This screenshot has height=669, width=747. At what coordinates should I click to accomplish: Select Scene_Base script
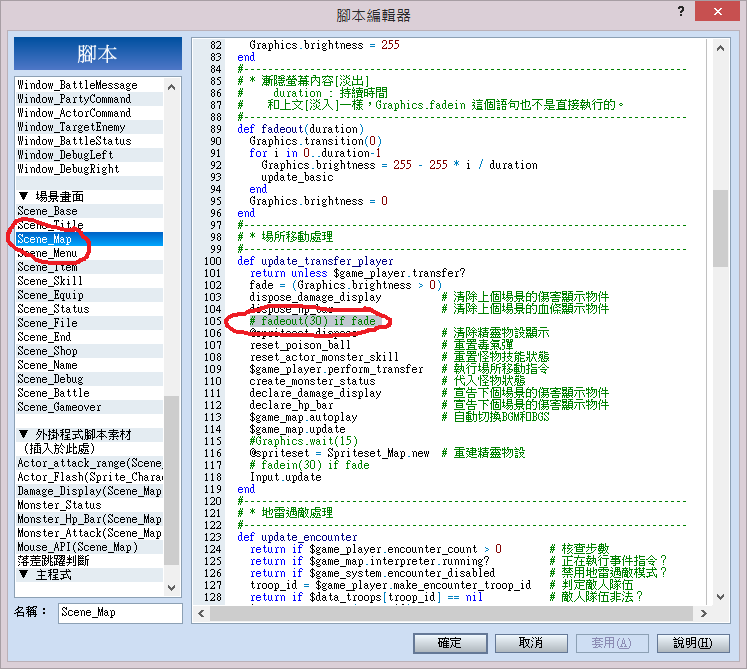(x=90, y=211)
